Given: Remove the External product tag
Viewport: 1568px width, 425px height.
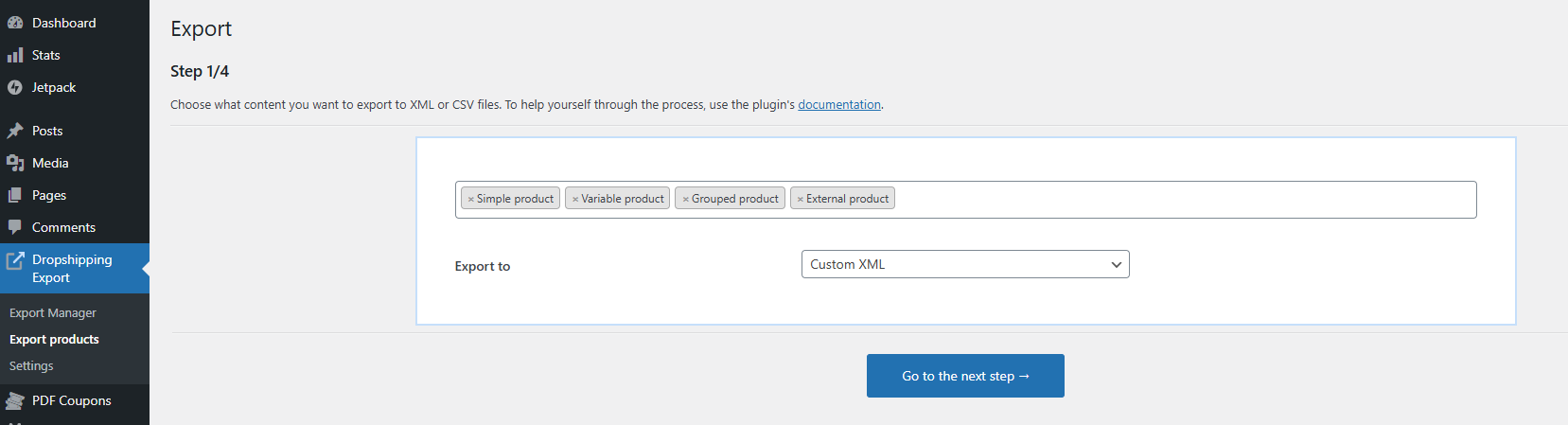Looking at the screenshot, I should coord(800,199).
